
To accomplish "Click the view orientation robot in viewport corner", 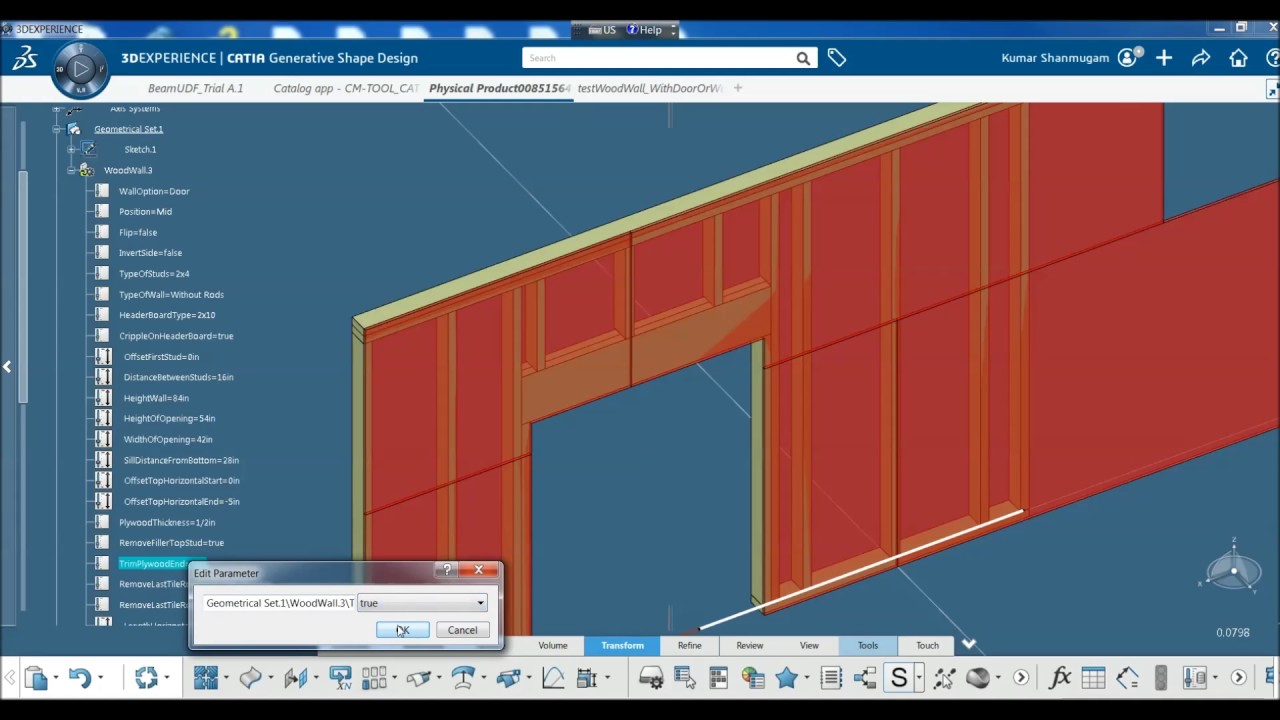I will coord(1234,570).
